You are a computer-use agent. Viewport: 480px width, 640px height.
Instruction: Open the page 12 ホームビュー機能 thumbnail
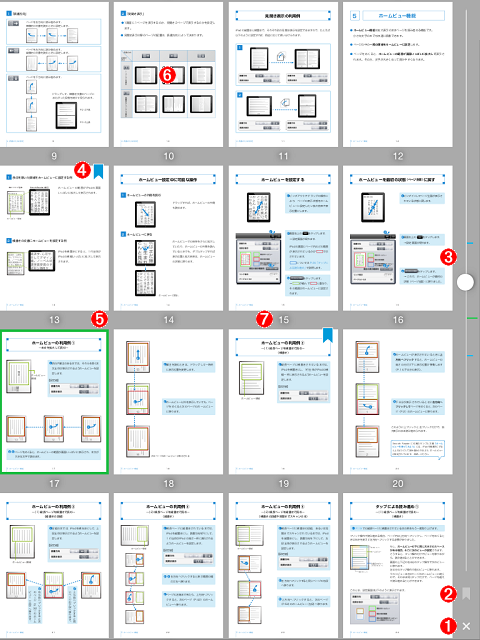click(x=398, y=75)
